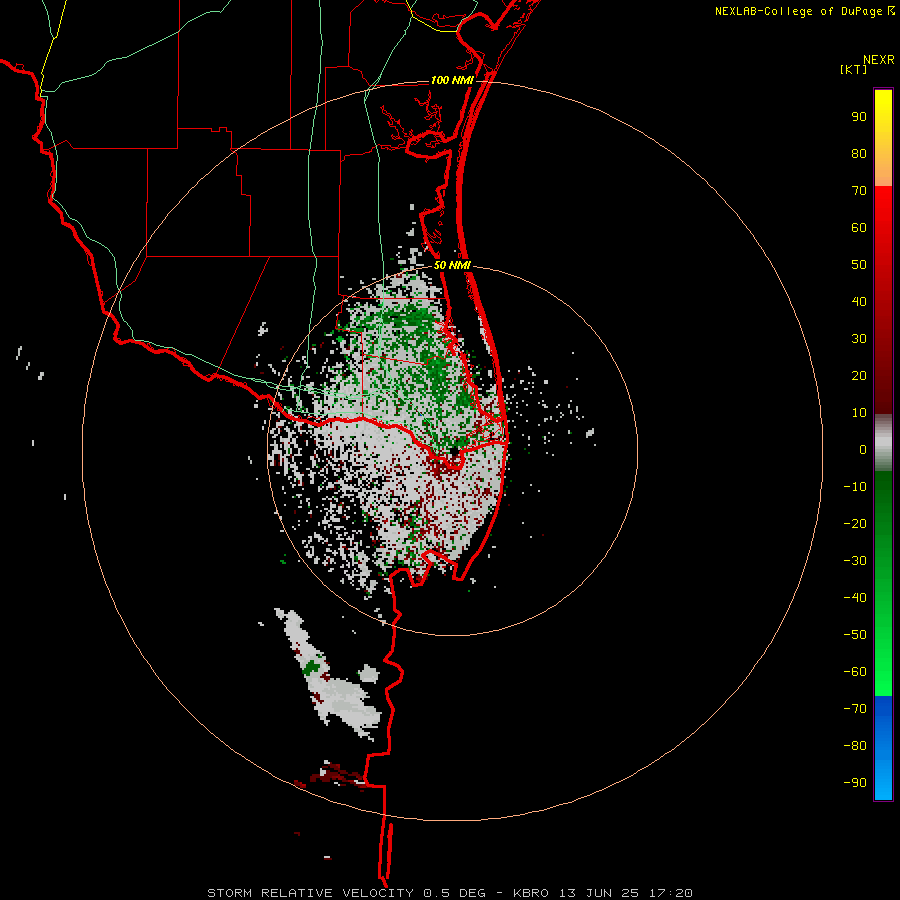Click the 70 scale label
This screenshot has height=900, width=900.
(859, 191)
